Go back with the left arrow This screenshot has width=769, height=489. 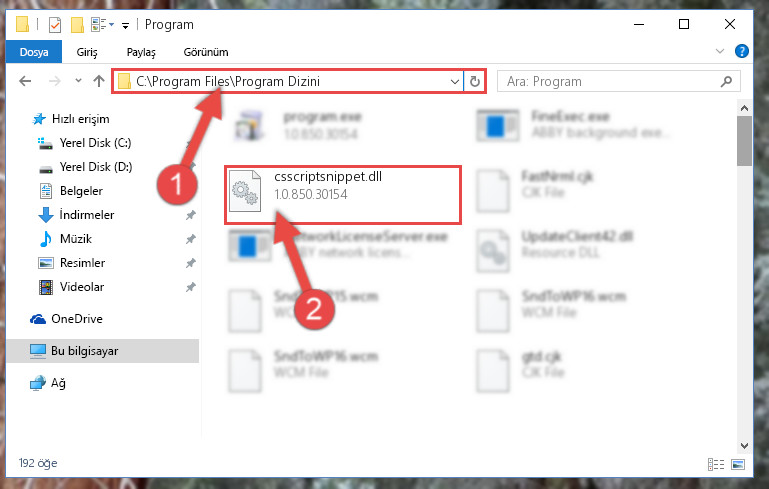[25, 81]
